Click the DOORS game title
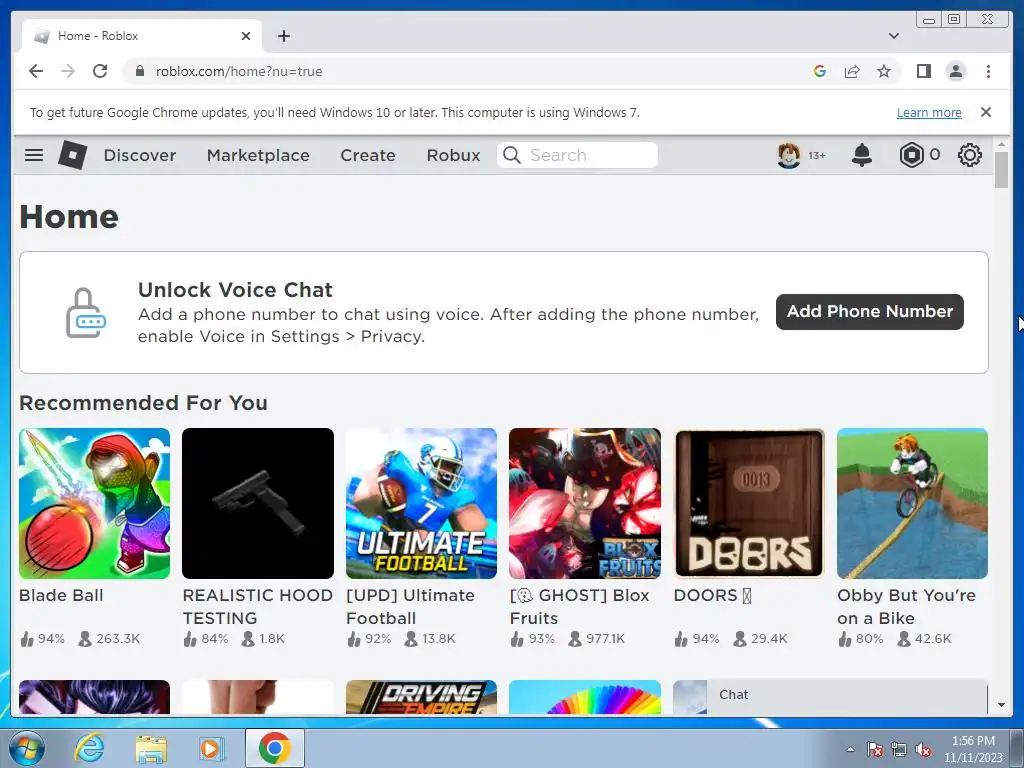This screenshot has height=768, width=1024. pos(712,595)
